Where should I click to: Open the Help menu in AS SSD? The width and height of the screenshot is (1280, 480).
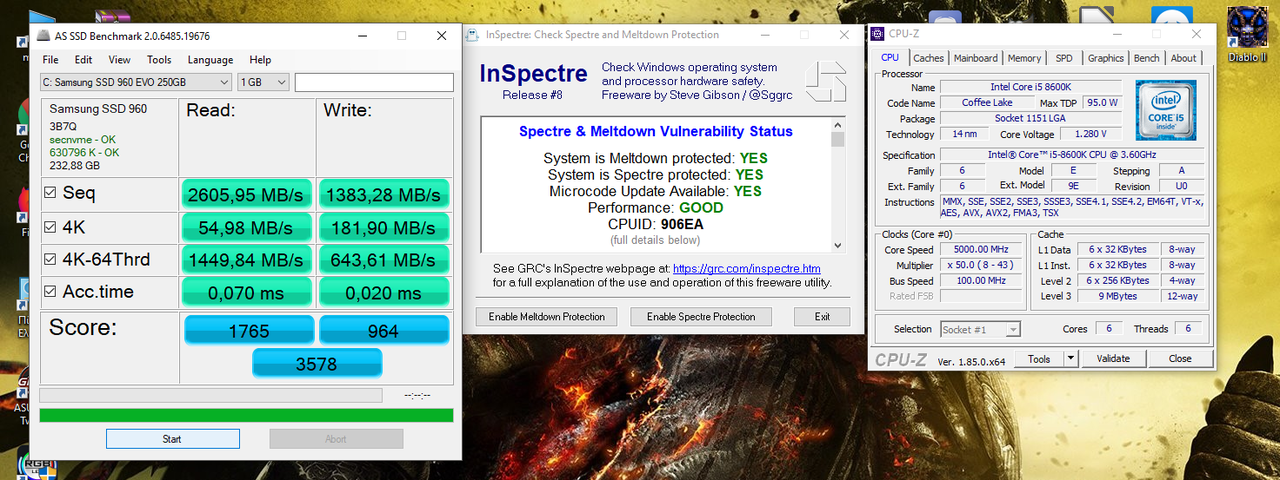point(260,60)
